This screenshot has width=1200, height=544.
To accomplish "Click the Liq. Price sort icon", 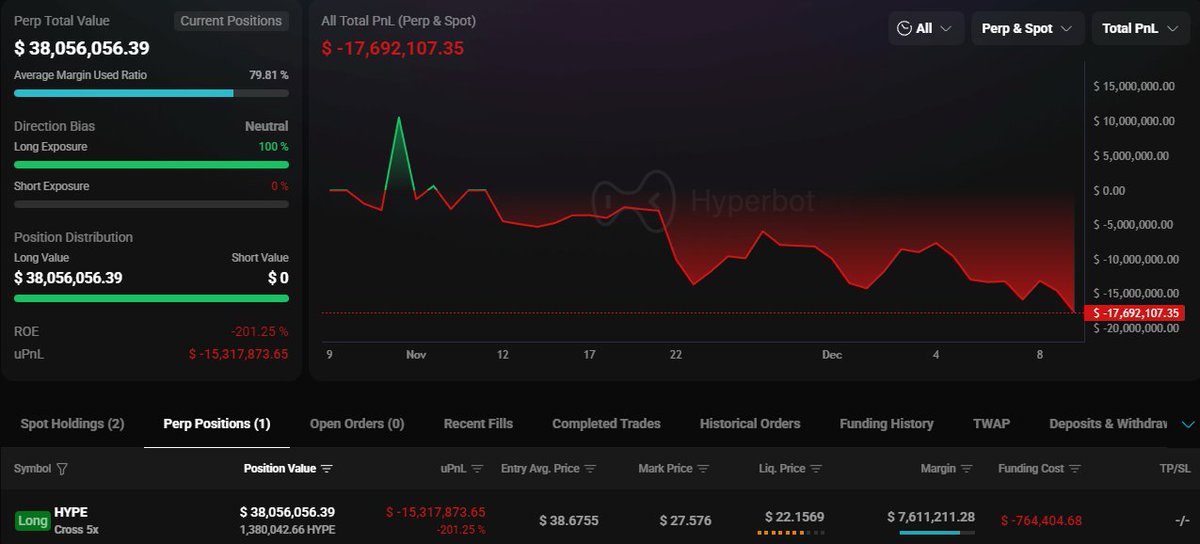I will click(817, 469).
